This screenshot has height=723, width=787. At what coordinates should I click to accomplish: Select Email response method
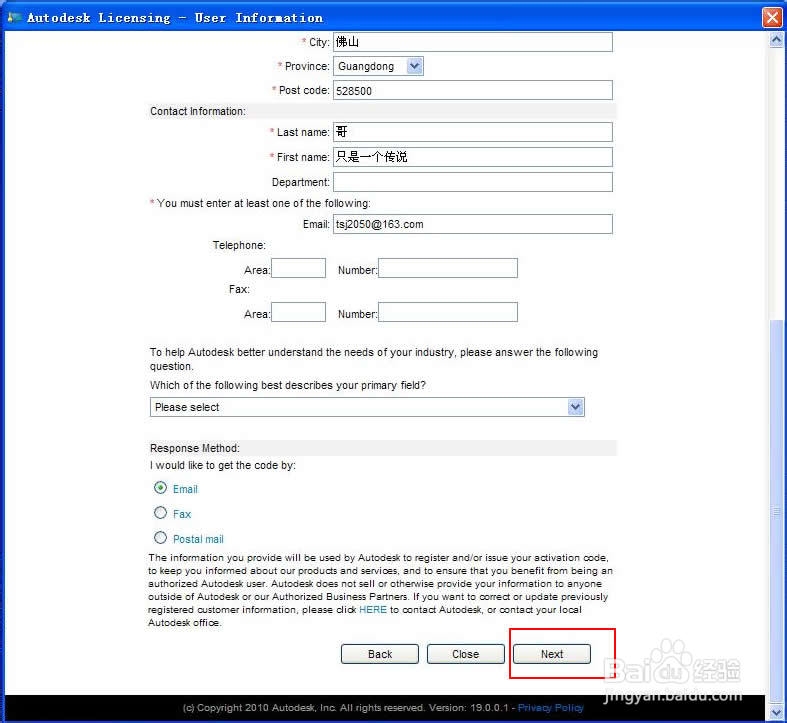coord(160,488)
